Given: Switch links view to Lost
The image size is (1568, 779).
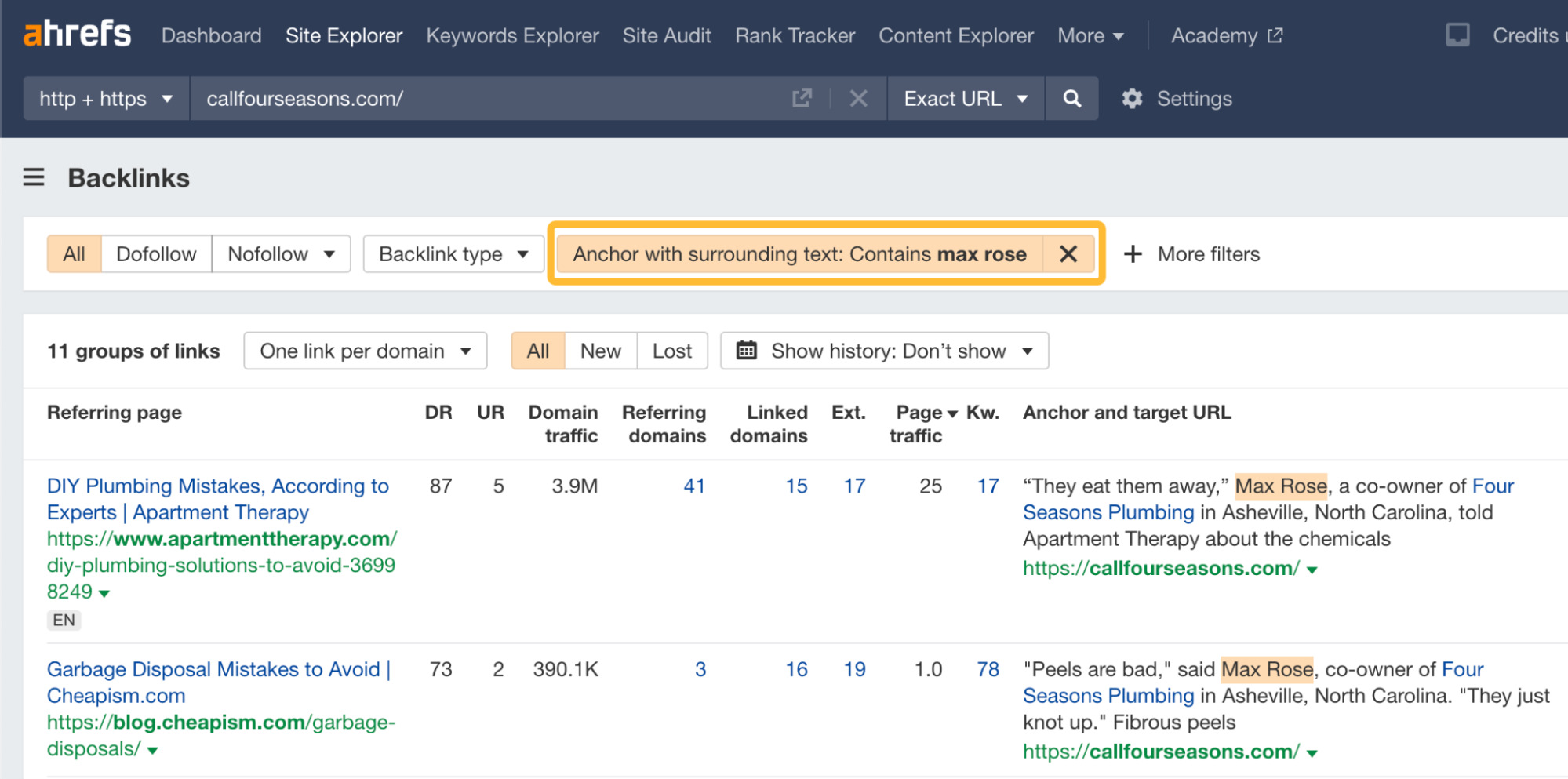Looking at the screenshot, I should [x=671, y=351].
